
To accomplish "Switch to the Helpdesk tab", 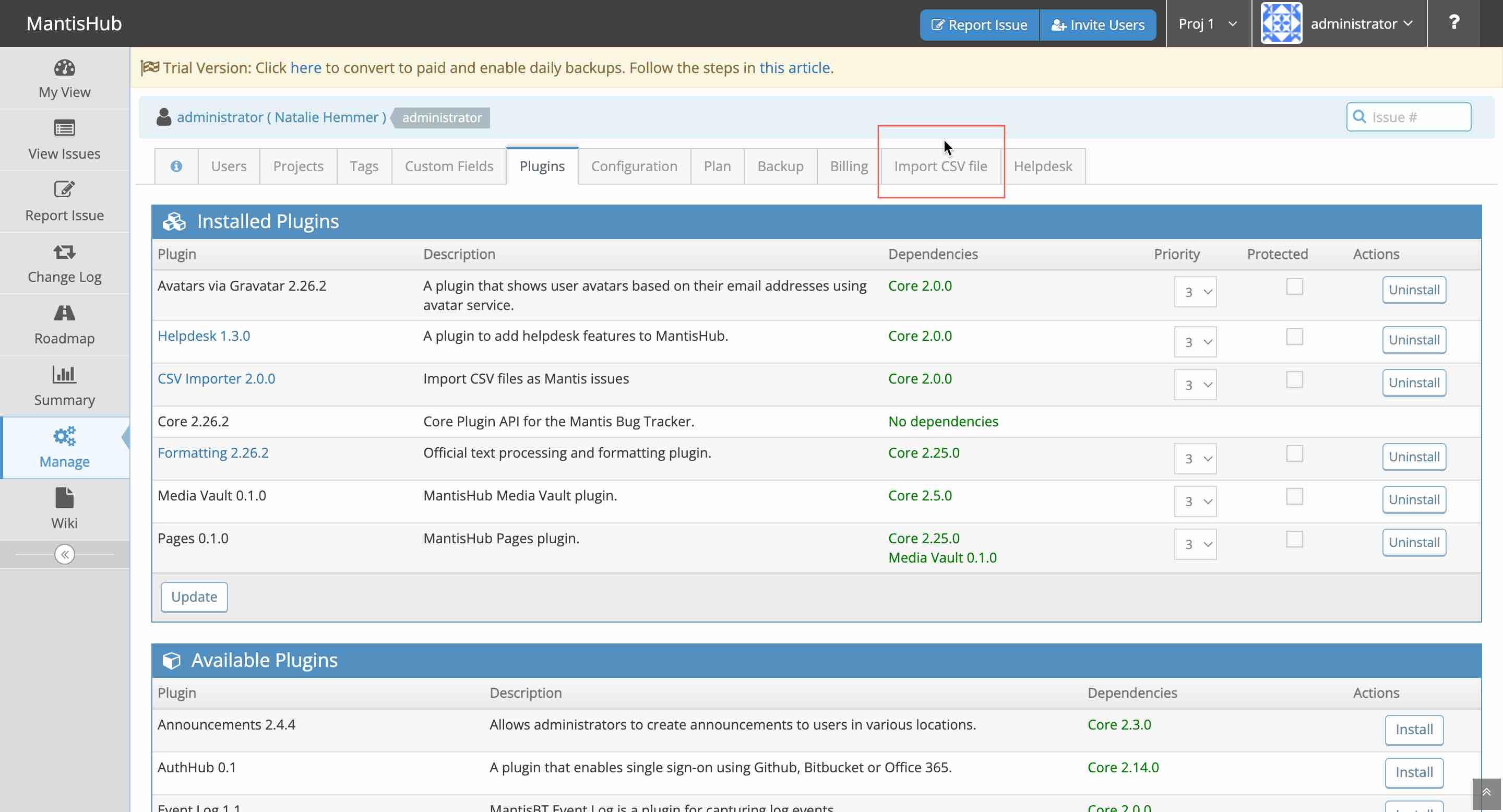I will (x=1043, y=166).
